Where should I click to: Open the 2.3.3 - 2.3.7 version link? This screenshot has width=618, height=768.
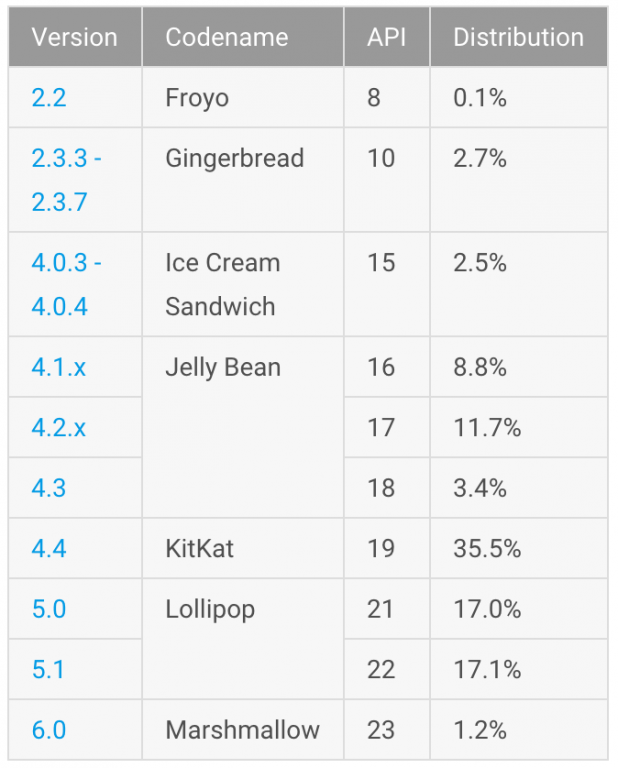tap(66, 180)
